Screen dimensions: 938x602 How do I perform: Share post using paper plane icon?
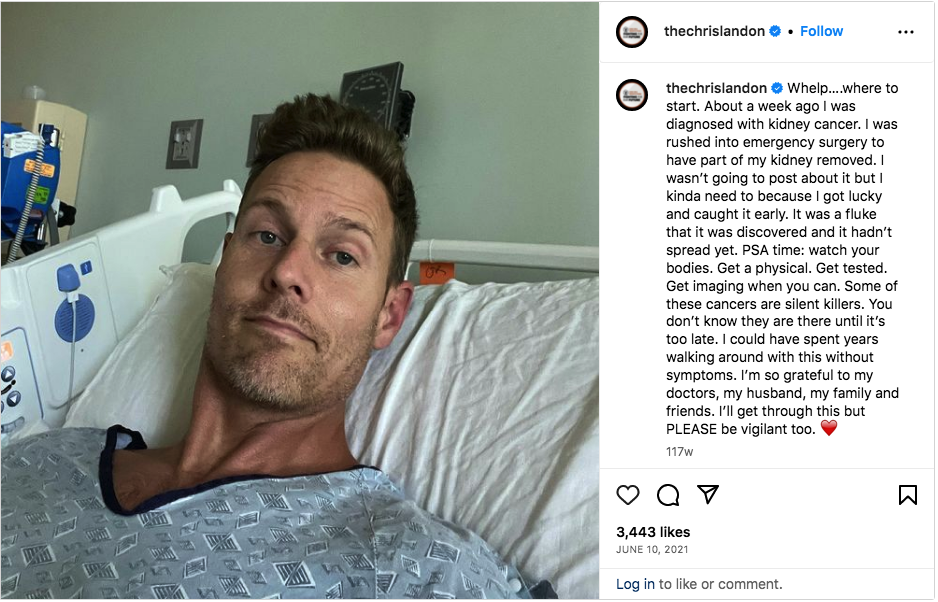[x=708, y=494]
